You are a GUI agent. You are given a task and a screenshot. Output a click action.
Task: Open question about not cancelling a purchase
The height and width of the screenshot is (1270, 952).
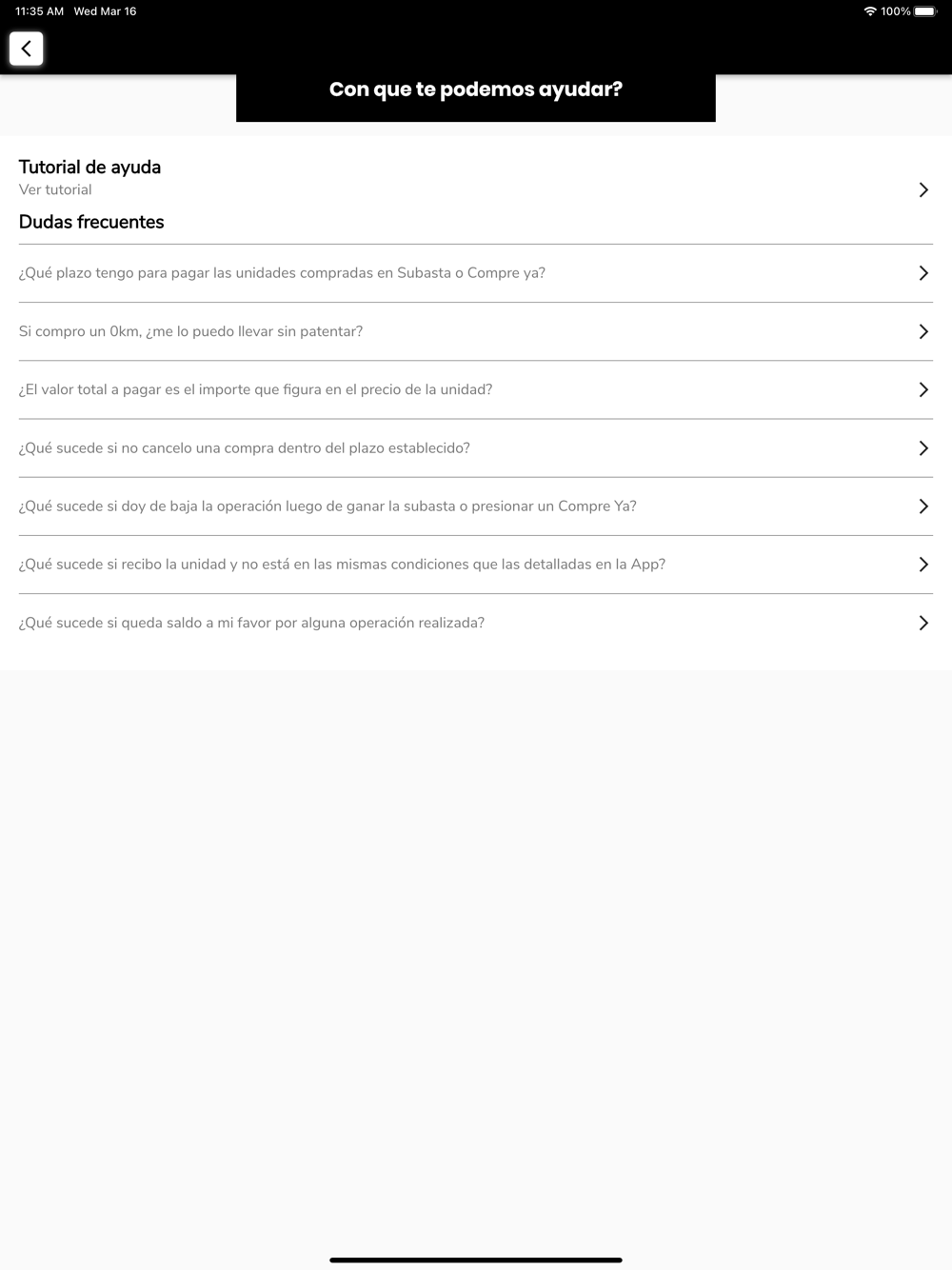click(244, 447)
